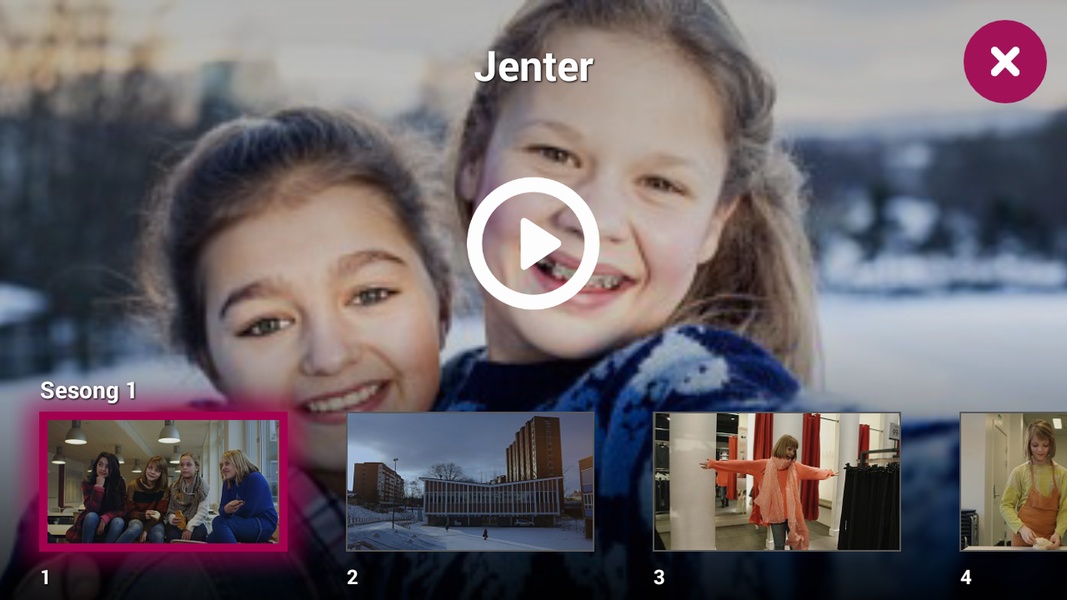Image resolution: width=1067 pixels, height=600 pixels.
Task: Open episode 4 thumbnail with girl in apron
Action: [1013, 482]
